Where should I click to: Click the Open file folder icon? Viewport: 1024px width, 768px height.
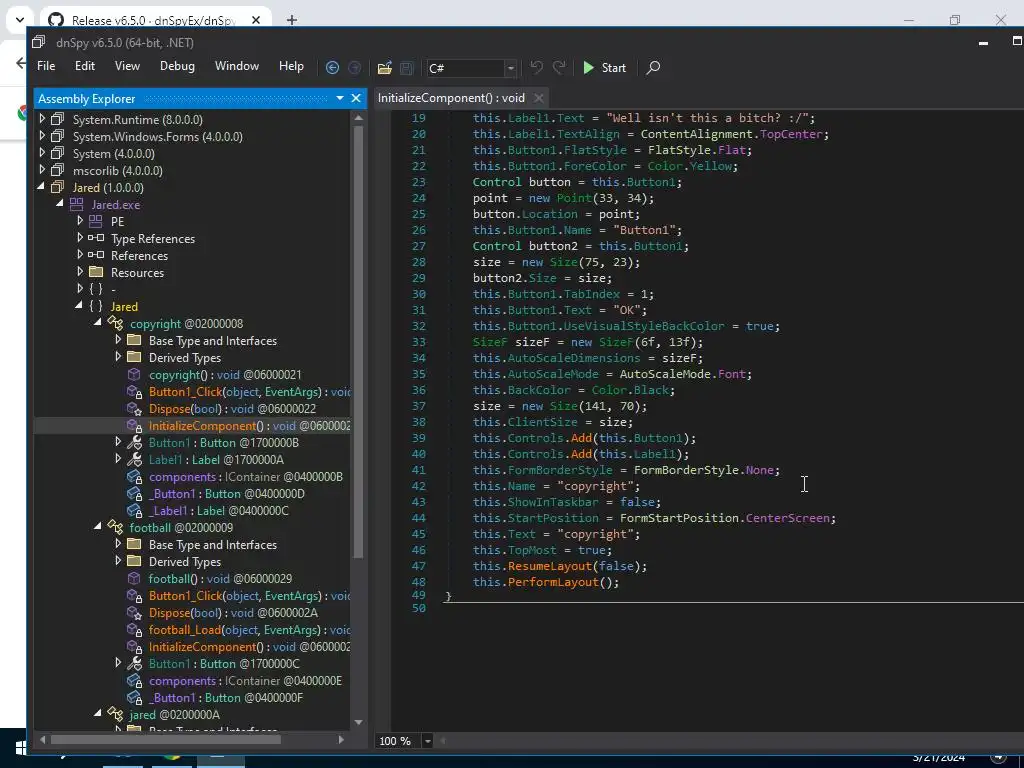385,67
